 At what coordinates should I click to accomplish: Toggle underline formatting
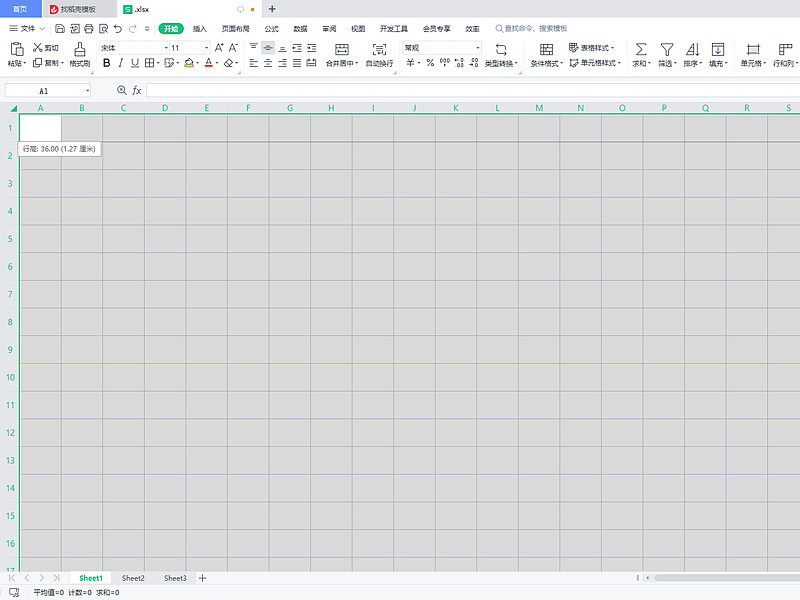[x=135, y=63]
